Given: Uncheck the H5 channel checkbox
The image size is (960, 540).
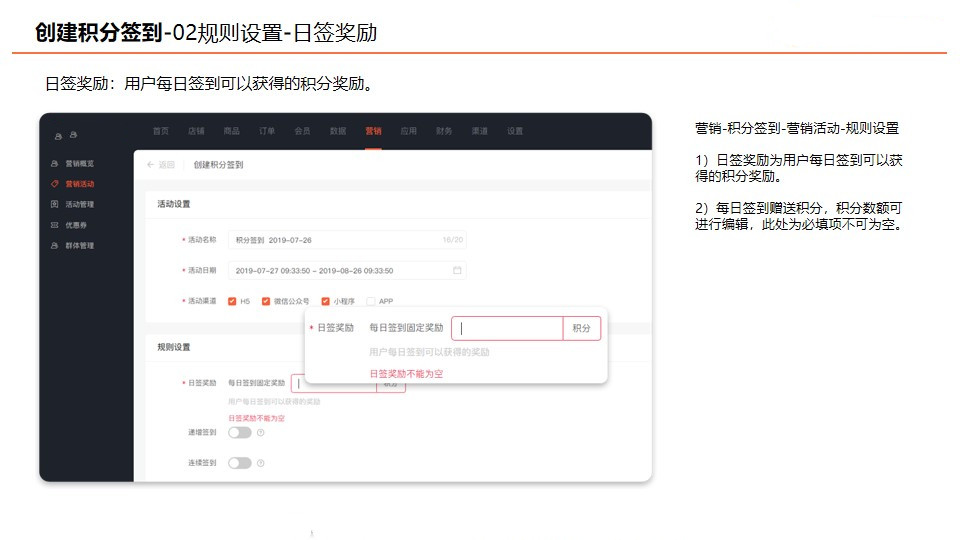Looking at the screenshot, I should (232, 301).
